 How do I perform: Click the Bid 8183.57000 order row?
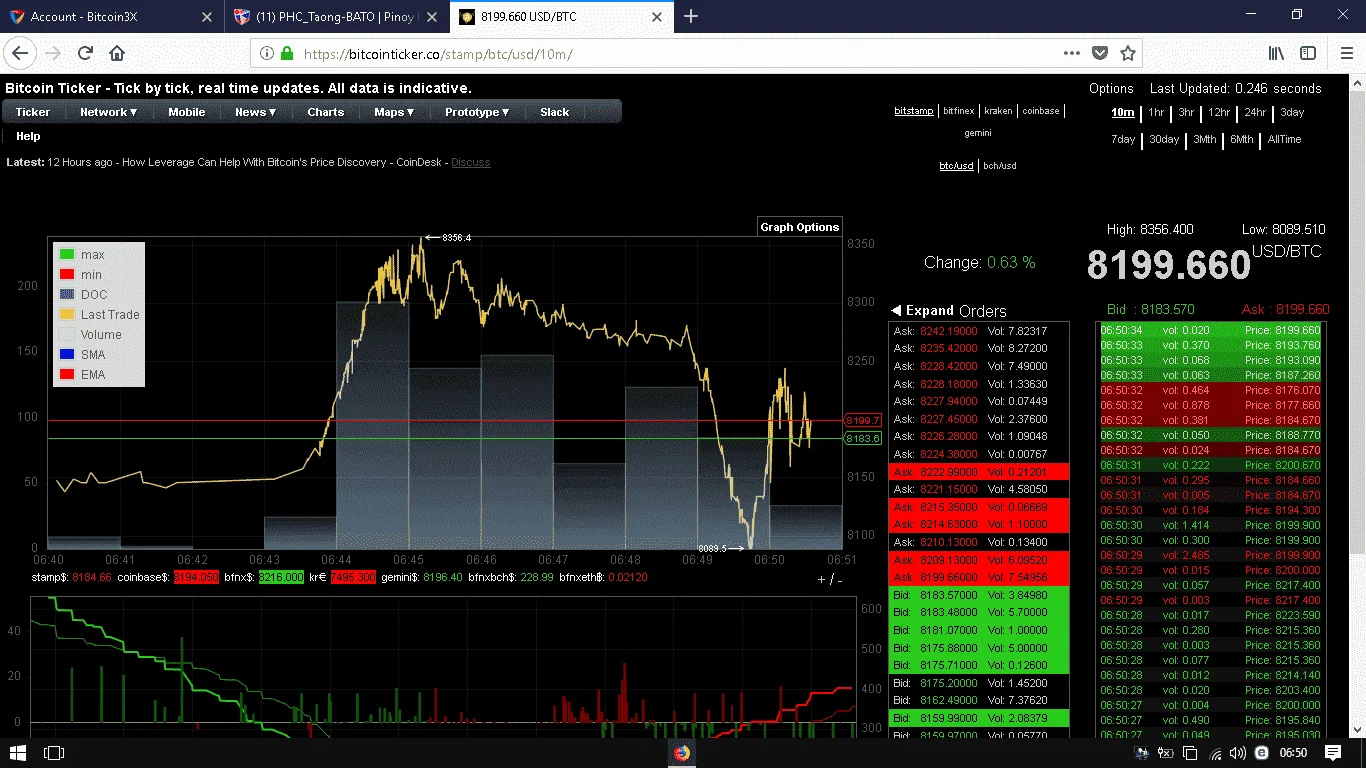pos(979,595)
